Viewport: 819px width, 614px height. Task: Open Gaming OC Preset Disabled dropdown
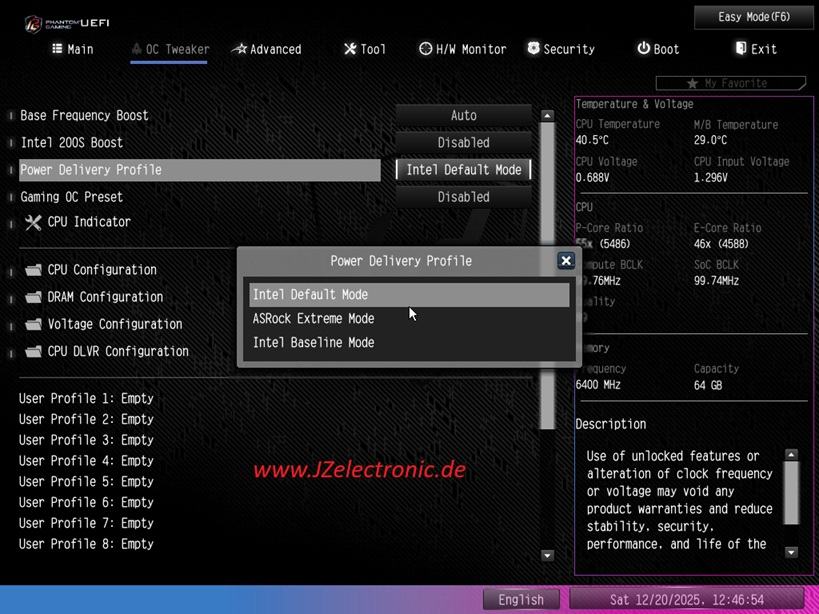[463, 197]
